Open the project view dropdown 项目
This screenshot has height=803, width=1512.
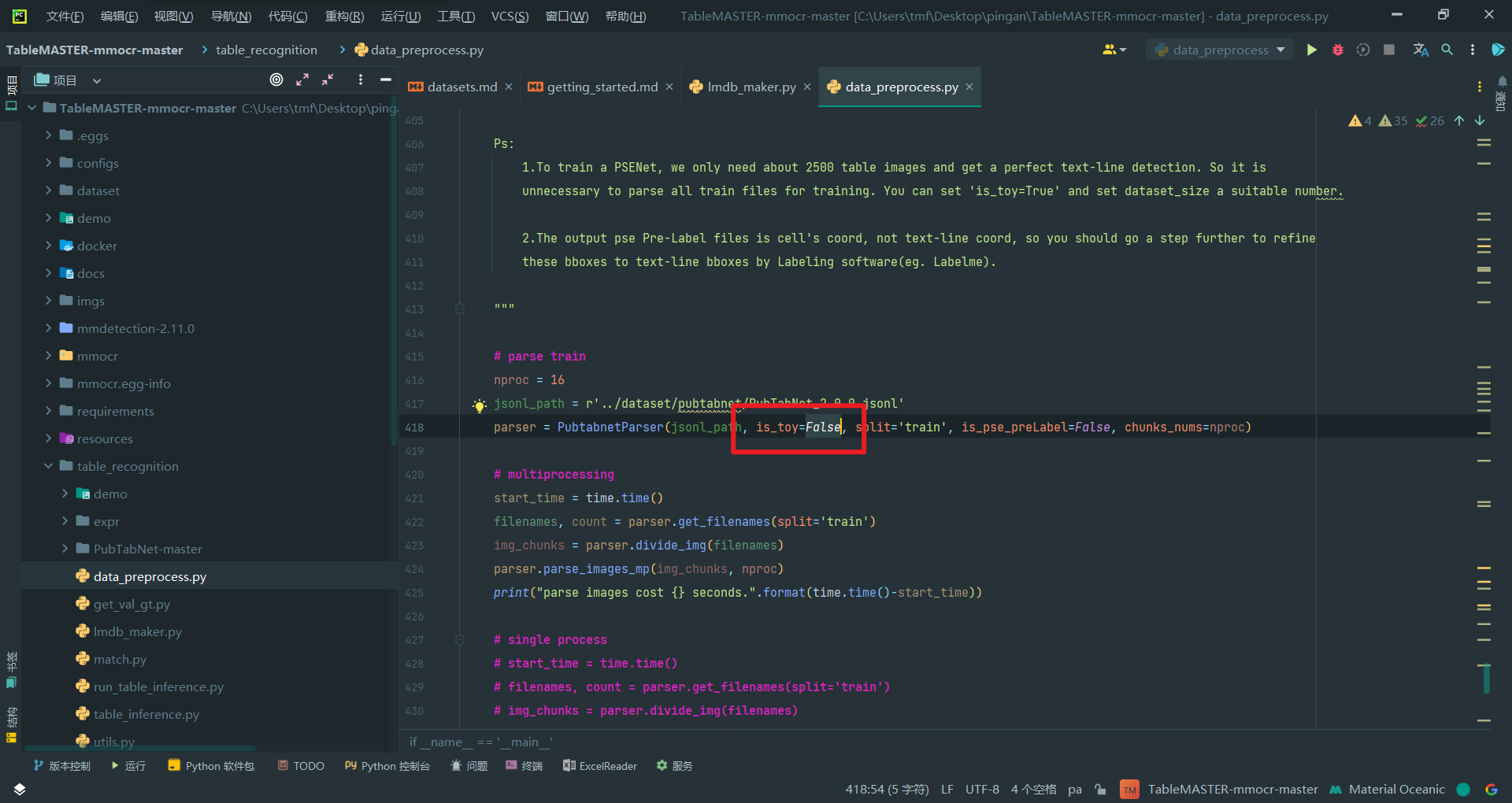pos(68,80)
